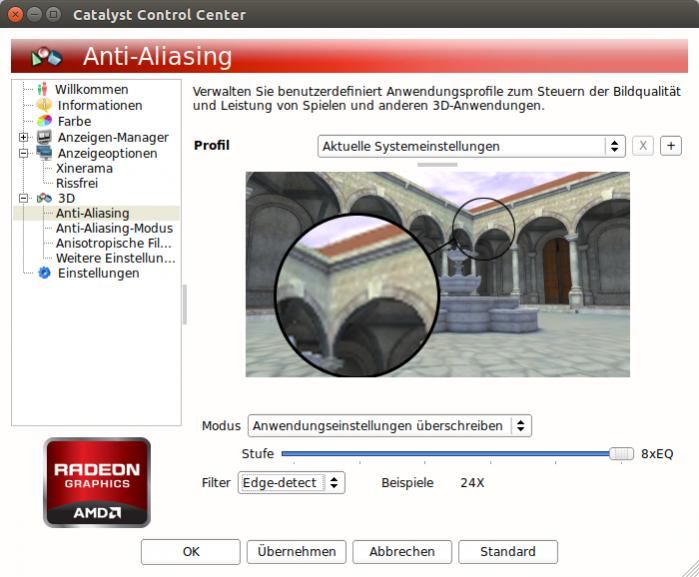
Task: Open the Modus dropdown
Action: pyautogui.click(x=390, y=426)
